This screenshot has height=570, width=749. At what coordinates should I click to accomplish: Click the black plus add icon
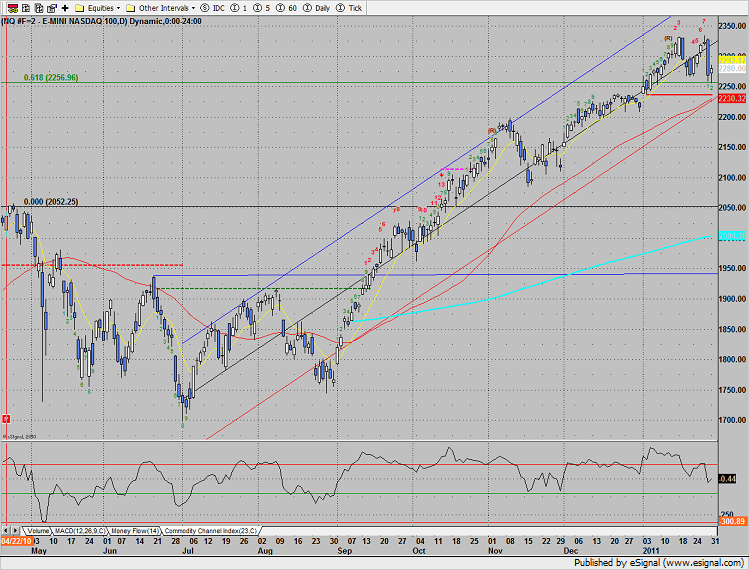click(x=65, y=8)
